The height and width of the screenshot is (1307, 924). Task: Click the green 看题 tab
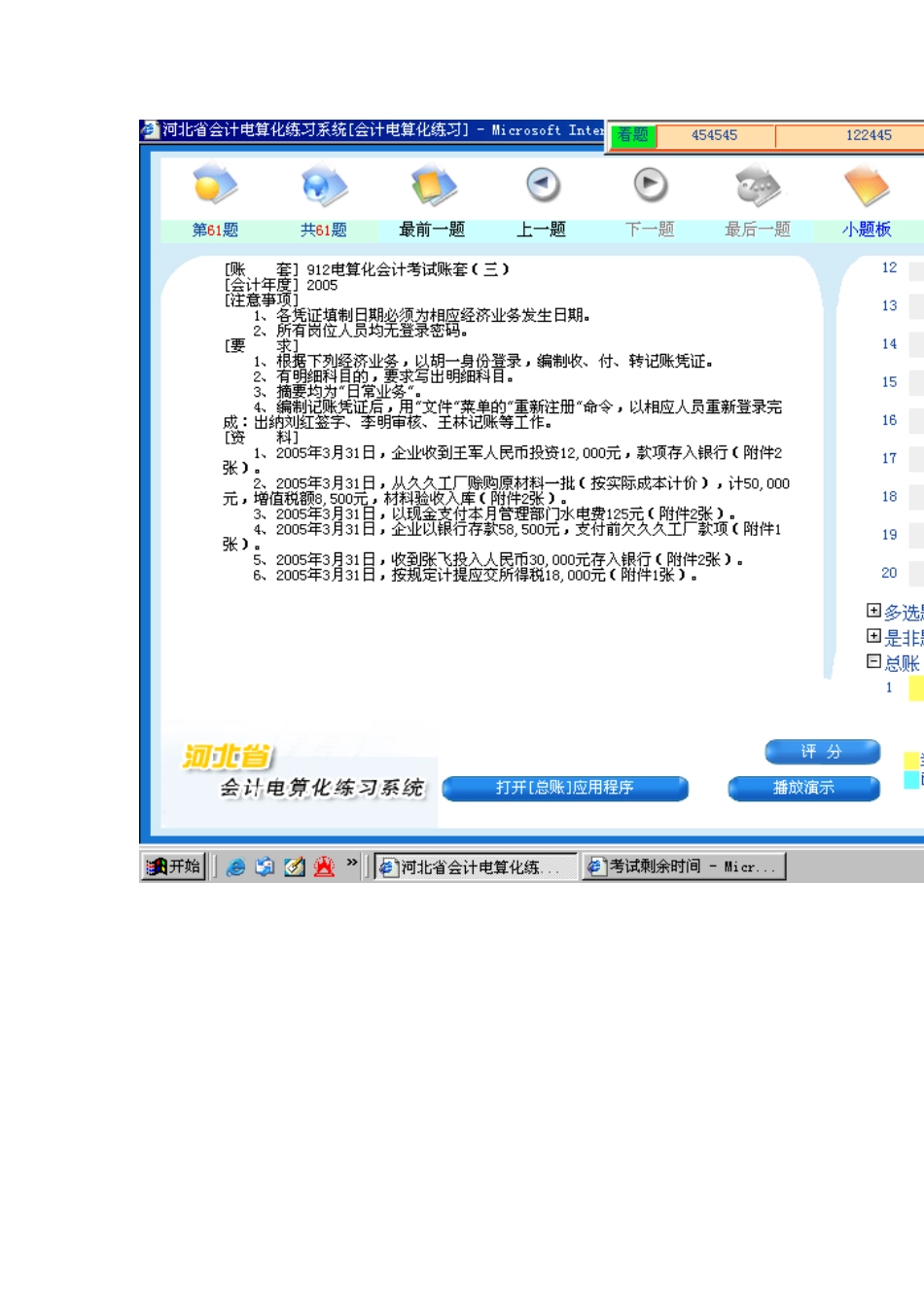633,135
